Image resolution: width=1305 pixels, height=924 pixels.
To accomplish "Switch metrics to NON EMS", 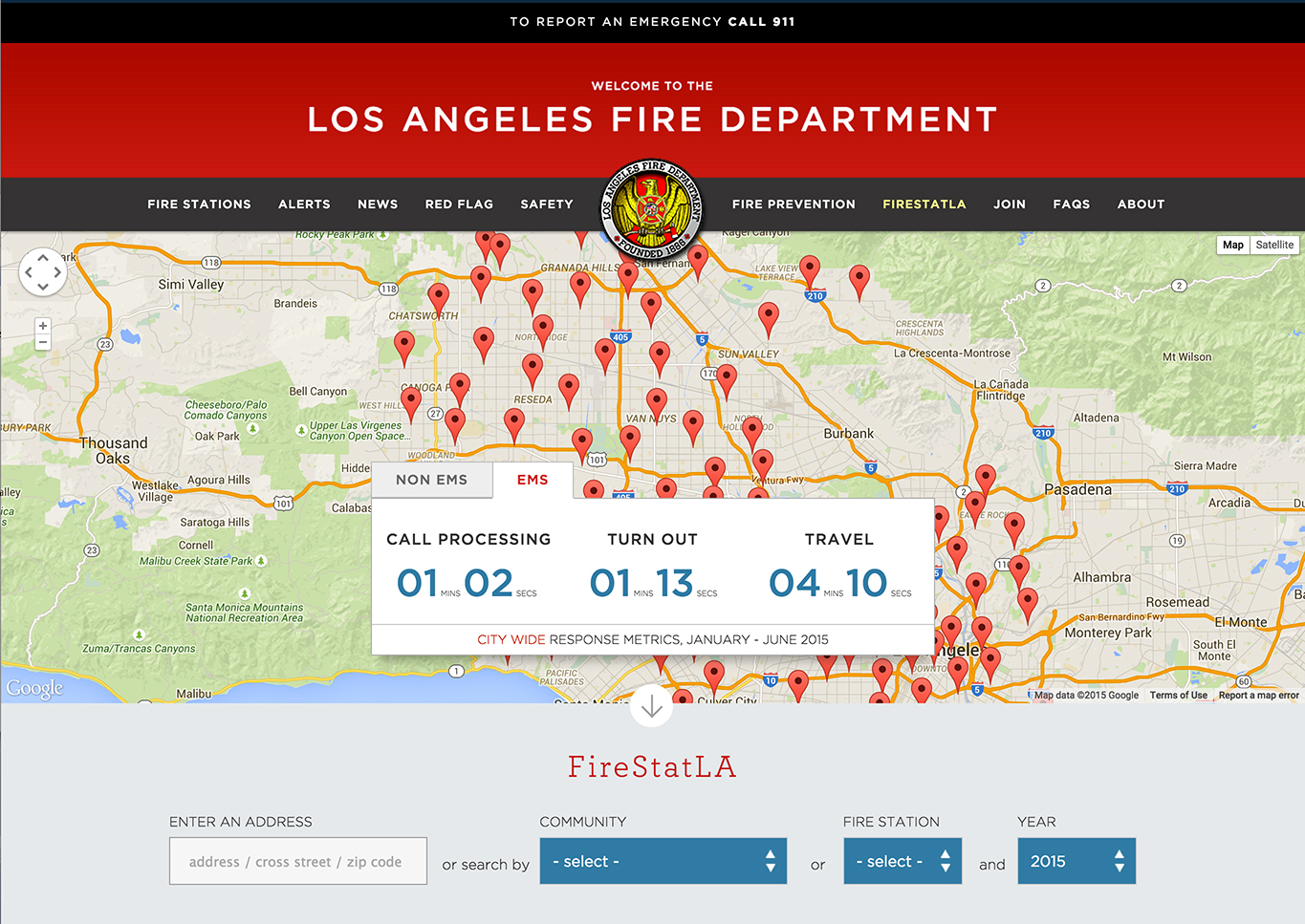I will (x=432, y=480).
